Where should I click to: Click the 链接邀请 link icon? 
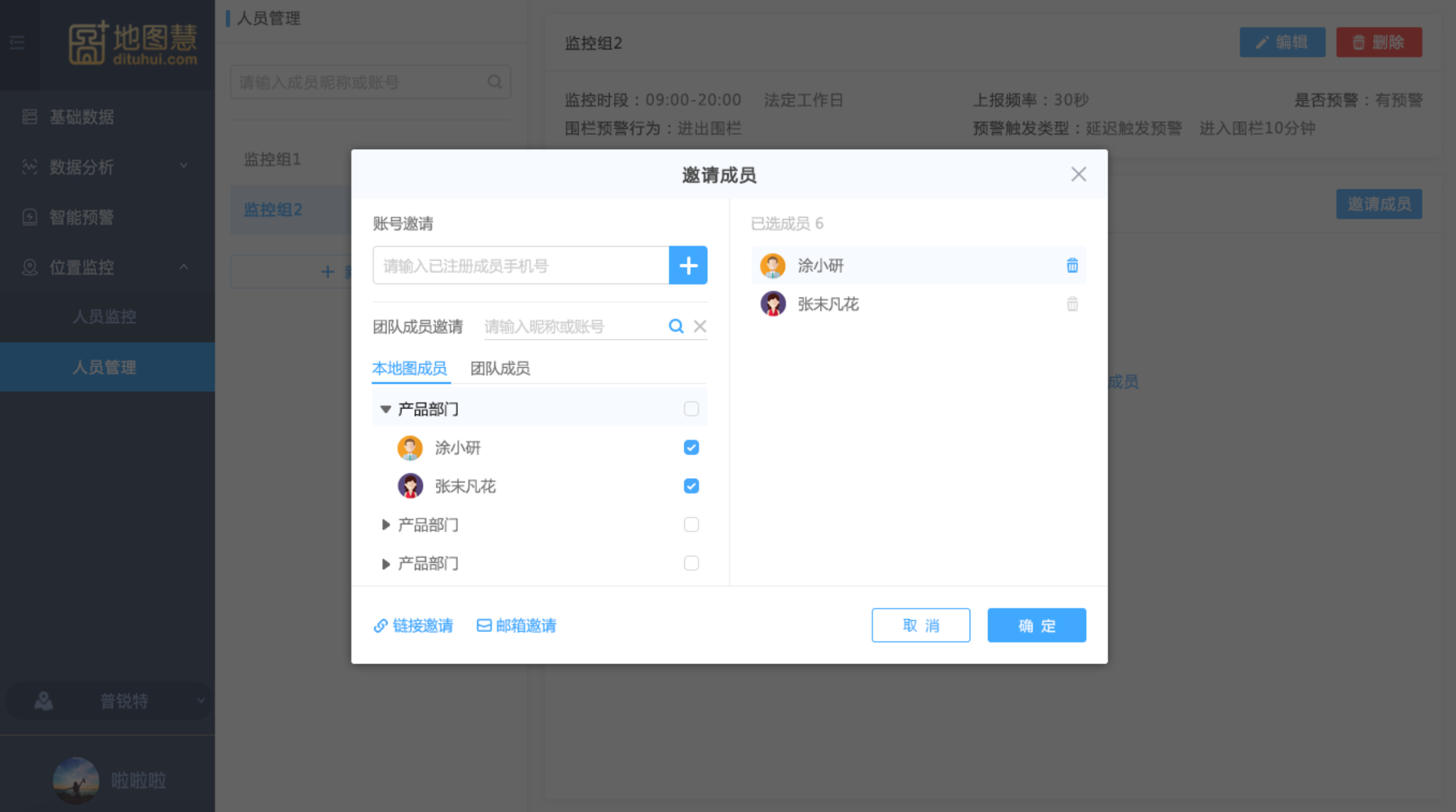point(380,626)
